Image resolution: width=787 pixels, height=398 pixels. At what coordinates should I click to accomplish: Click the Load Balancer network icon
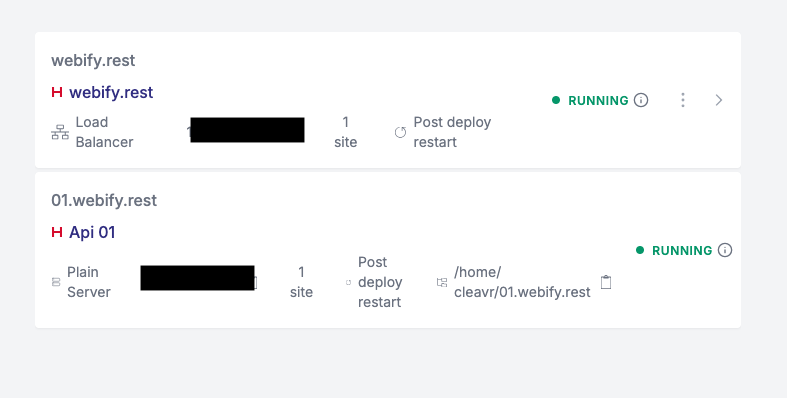60,132
